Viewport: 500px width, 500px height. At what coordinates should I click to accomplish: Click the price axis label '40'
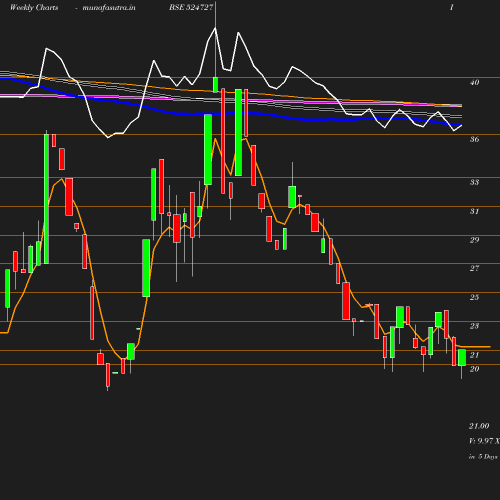pyautogui.click(x=474, y=82)
